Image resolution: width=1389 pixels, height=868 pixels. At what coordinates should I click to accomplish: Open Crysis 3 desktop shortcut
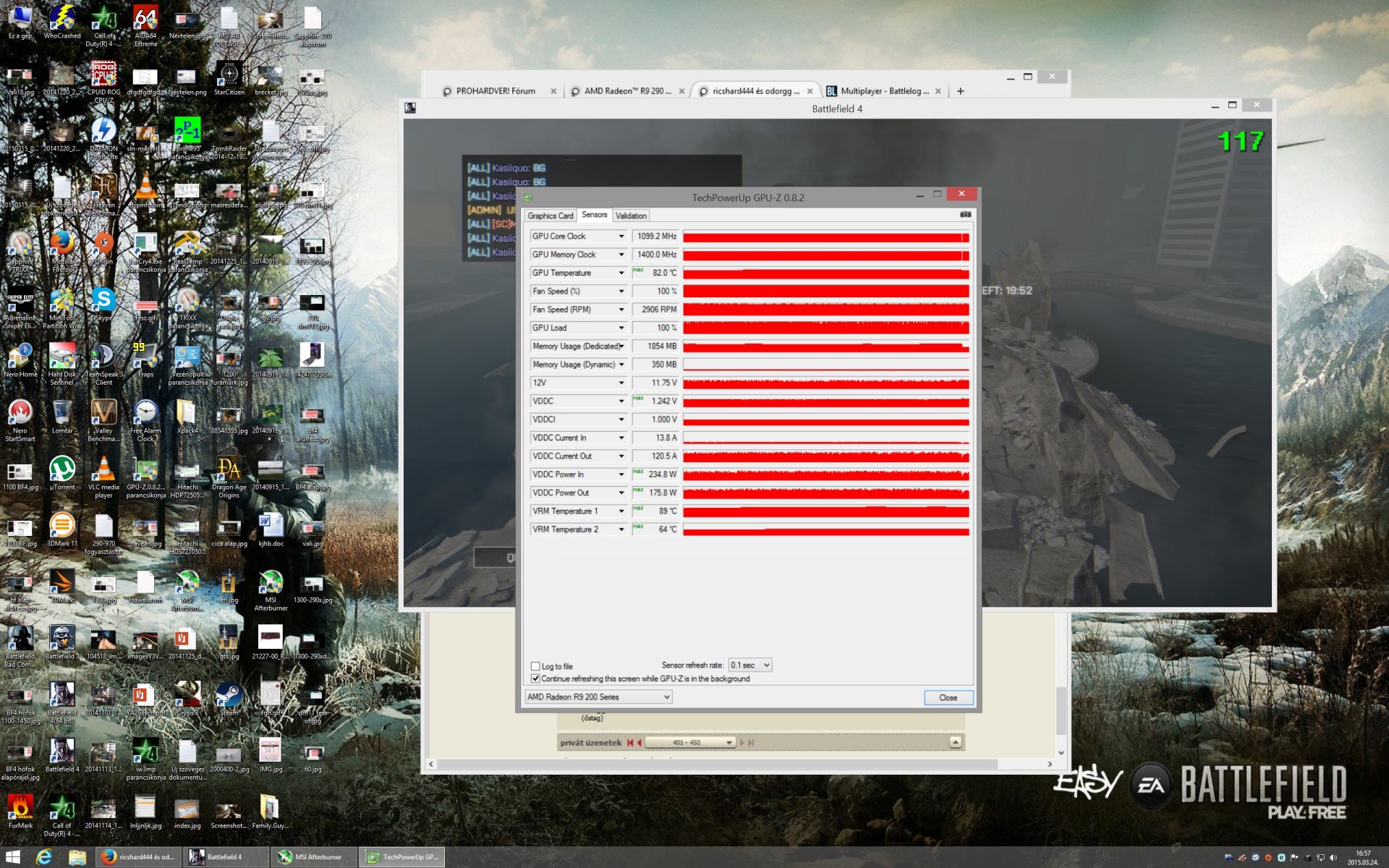(x=187, y=699)
